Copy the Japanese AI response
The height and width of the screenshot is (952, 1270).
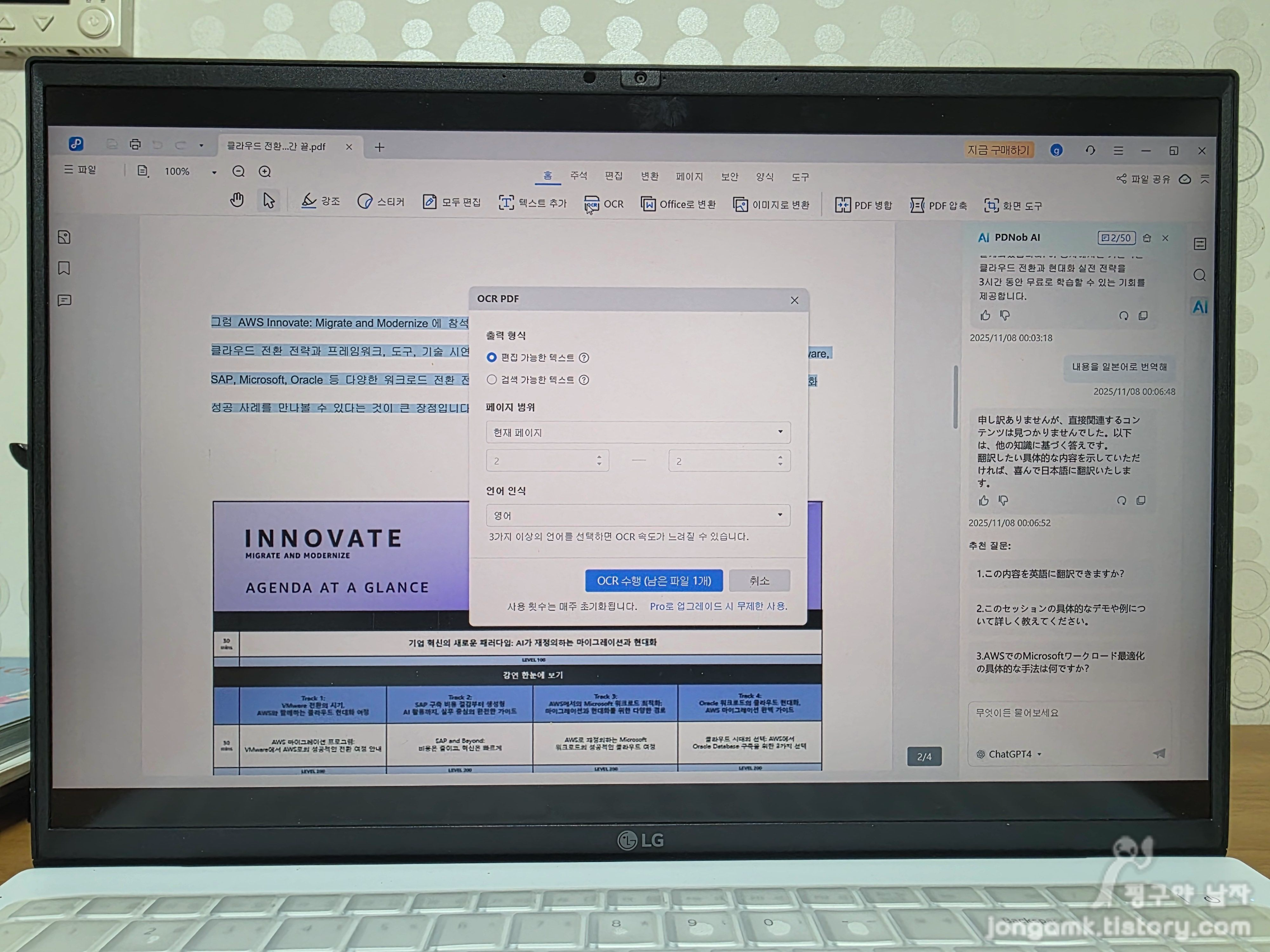point(1141,501)
